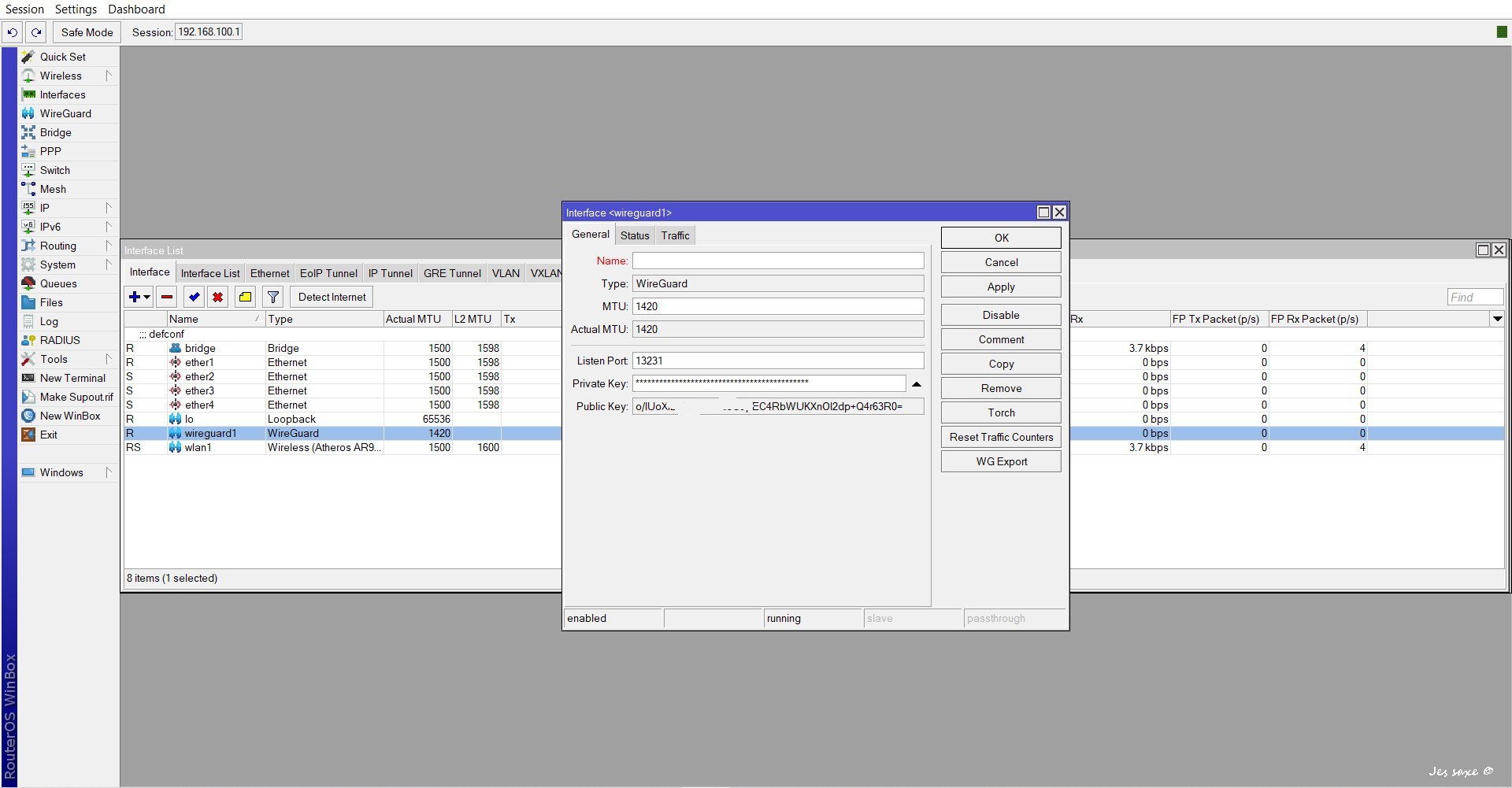Toggle Safe Mode button

87,32
